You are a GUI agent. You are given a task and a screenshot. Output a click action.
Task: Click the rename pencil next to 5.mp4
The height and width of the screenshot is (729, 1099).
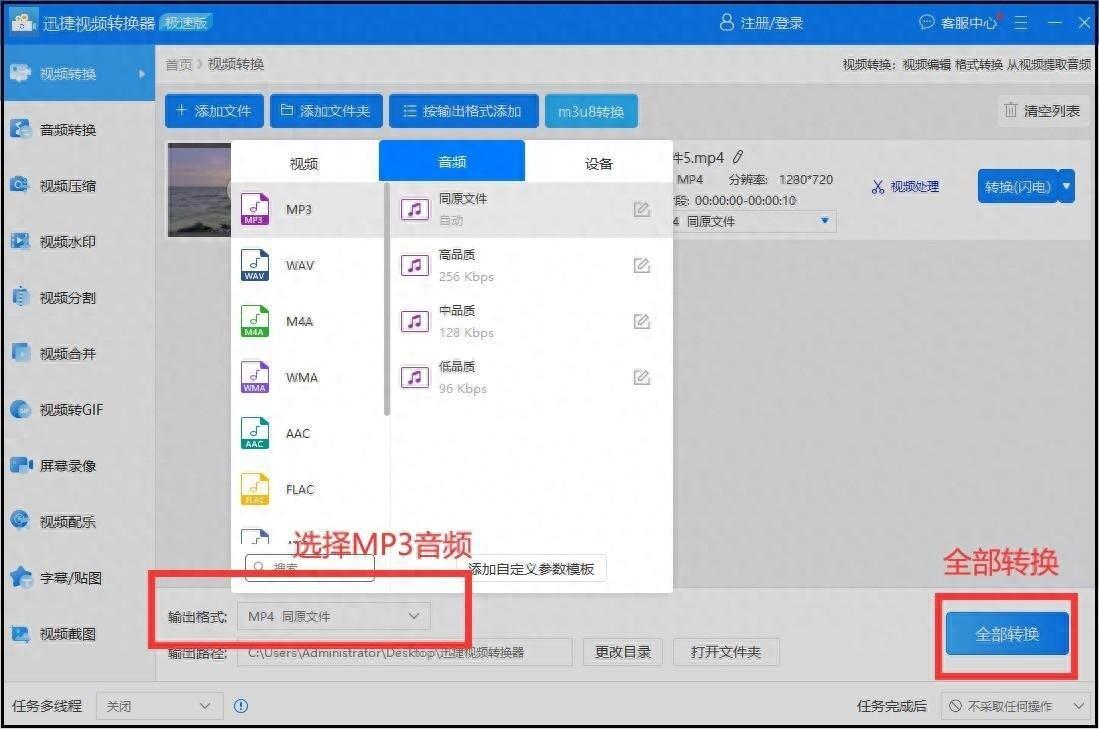[x=738, y=157]
